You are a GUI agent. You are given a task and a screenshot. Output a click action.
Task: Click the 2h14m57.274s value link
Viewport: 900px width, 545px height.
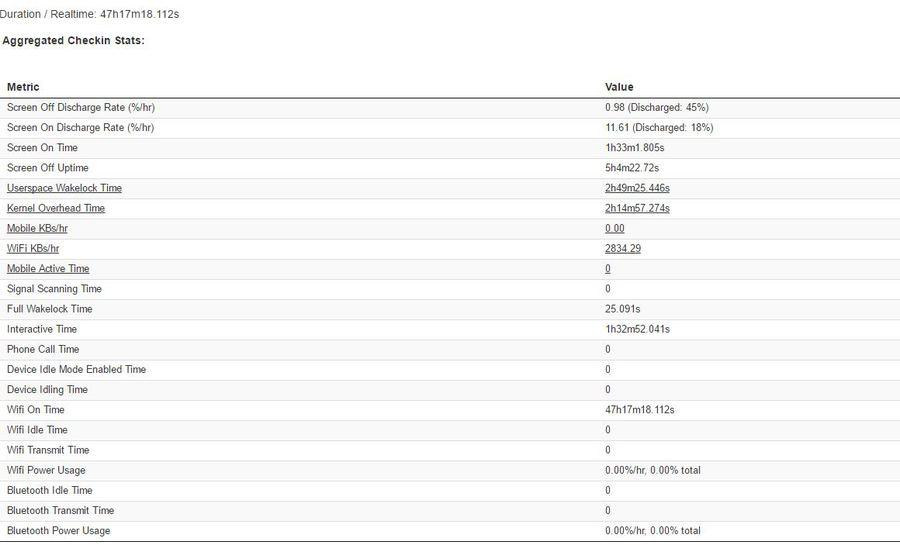click(637, 208)
